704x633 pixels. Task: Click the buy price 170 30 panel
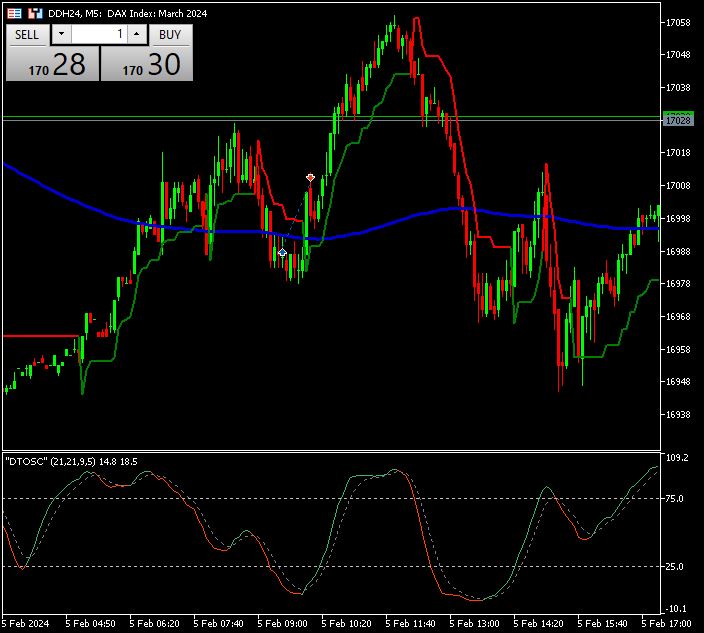tap(147, 64)
